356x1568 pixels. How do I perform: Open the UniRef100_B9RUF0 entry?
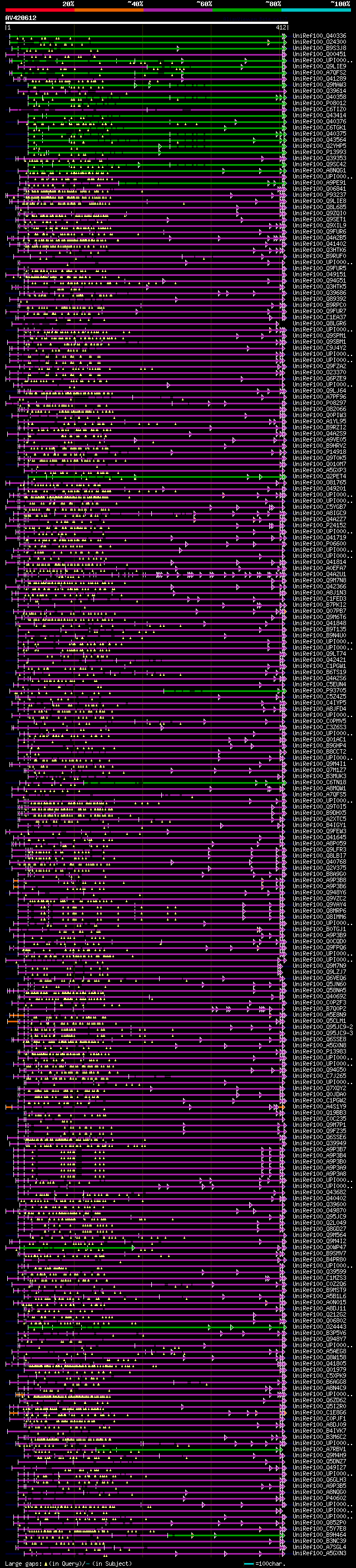click(319, 256)
